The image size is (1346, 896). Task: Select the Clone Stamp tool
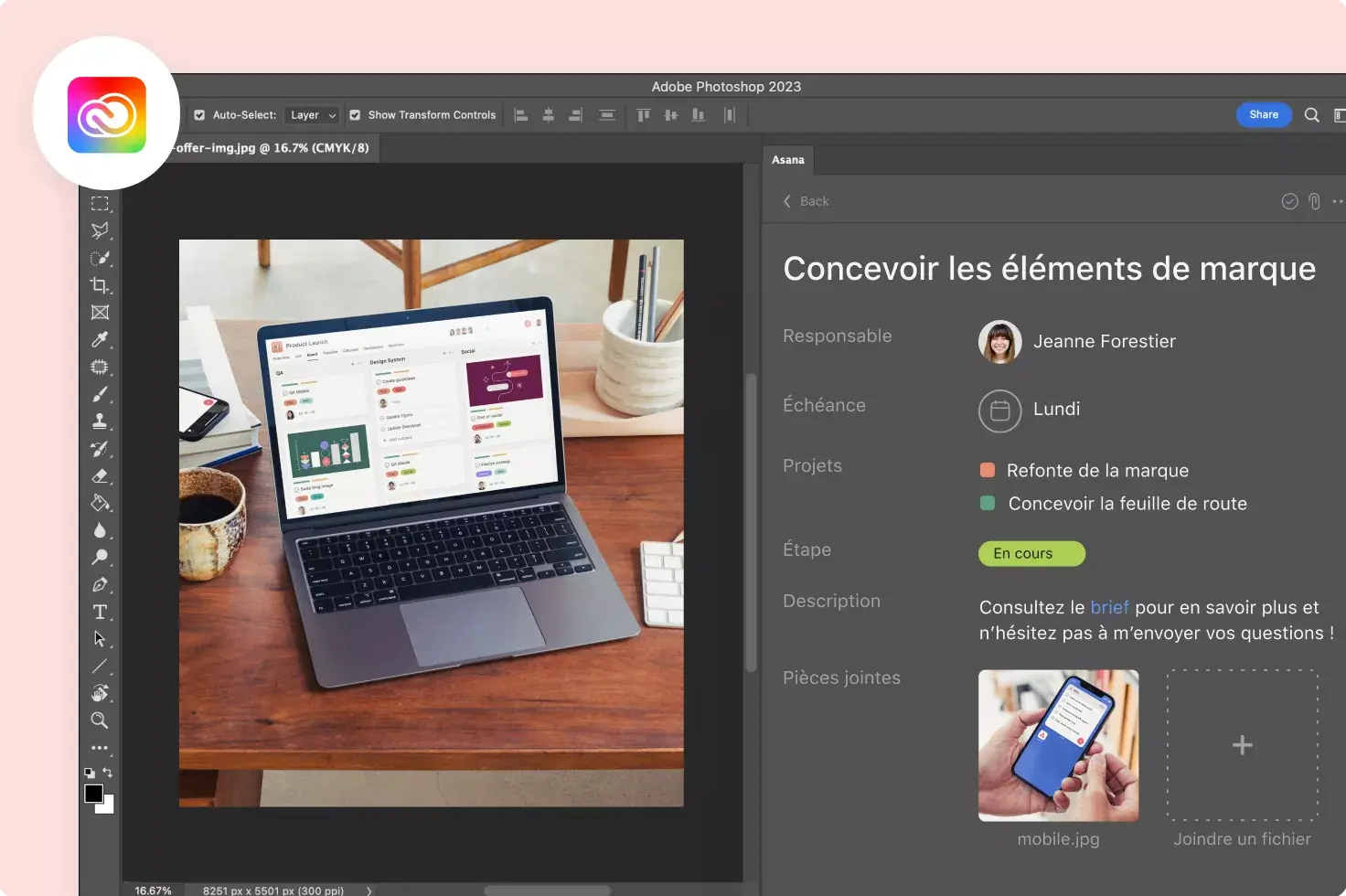101,421
